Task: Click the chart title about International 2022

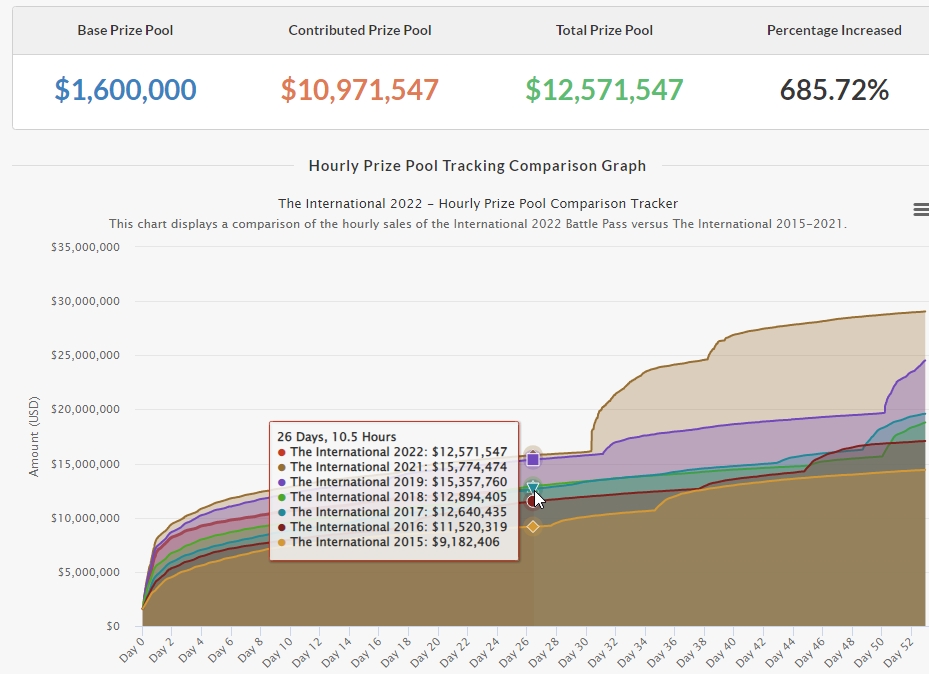Action: click(477, 203)
